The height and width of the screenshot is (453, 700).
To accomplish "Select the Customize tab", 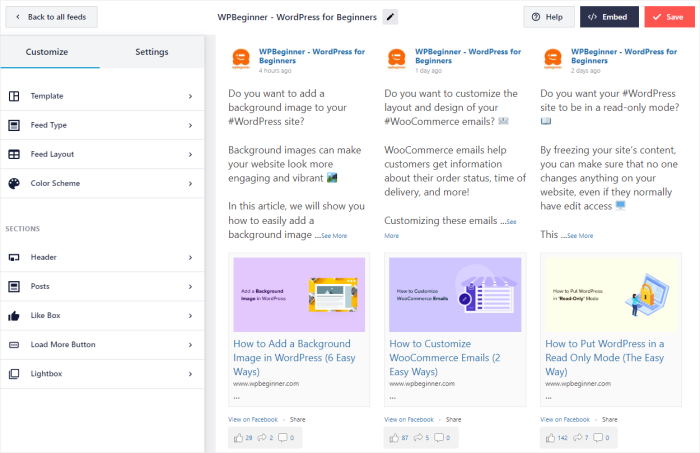I will click(47, 52).
